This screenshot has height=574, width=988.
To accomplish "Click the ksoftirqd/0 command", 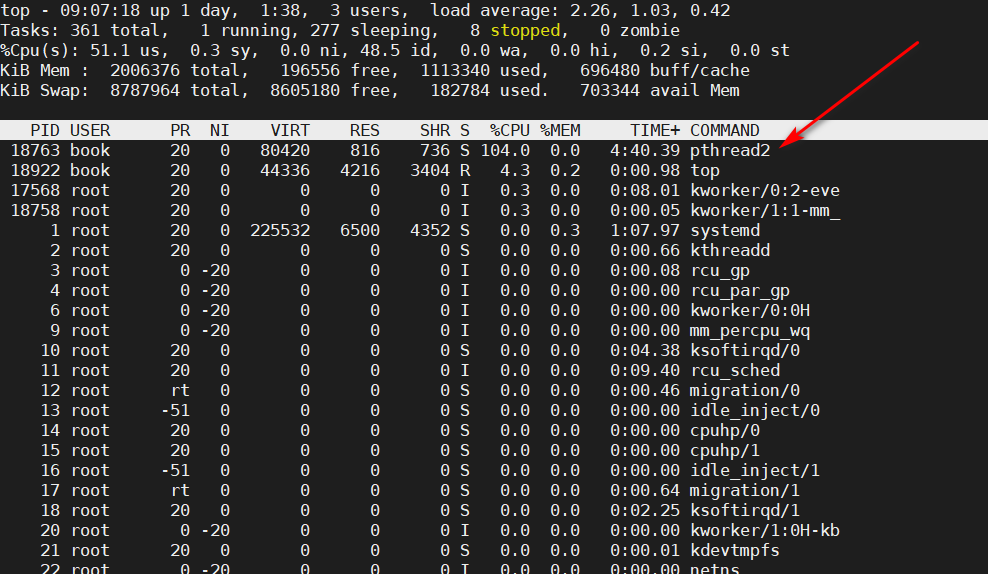I will coord(745,350).
